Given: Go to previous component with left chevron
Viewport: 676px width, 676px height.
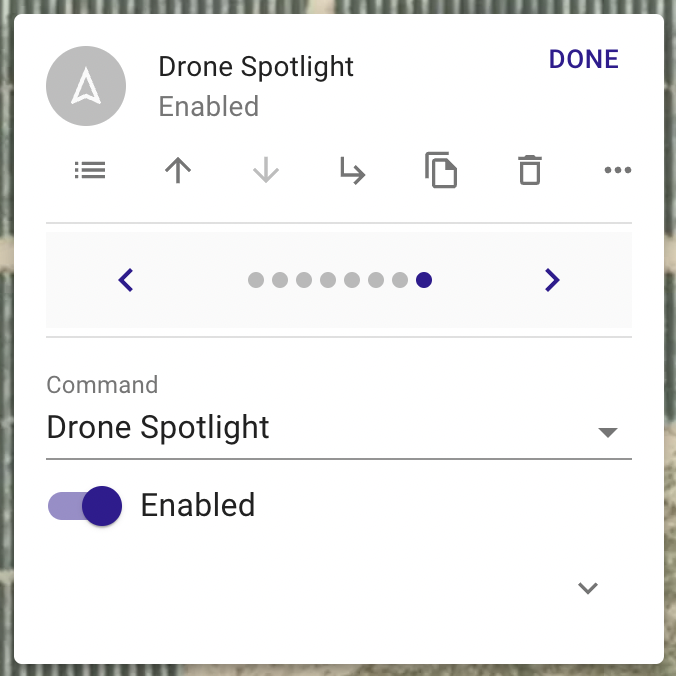Looking at the screenshot, I should [x=125, y=280].
